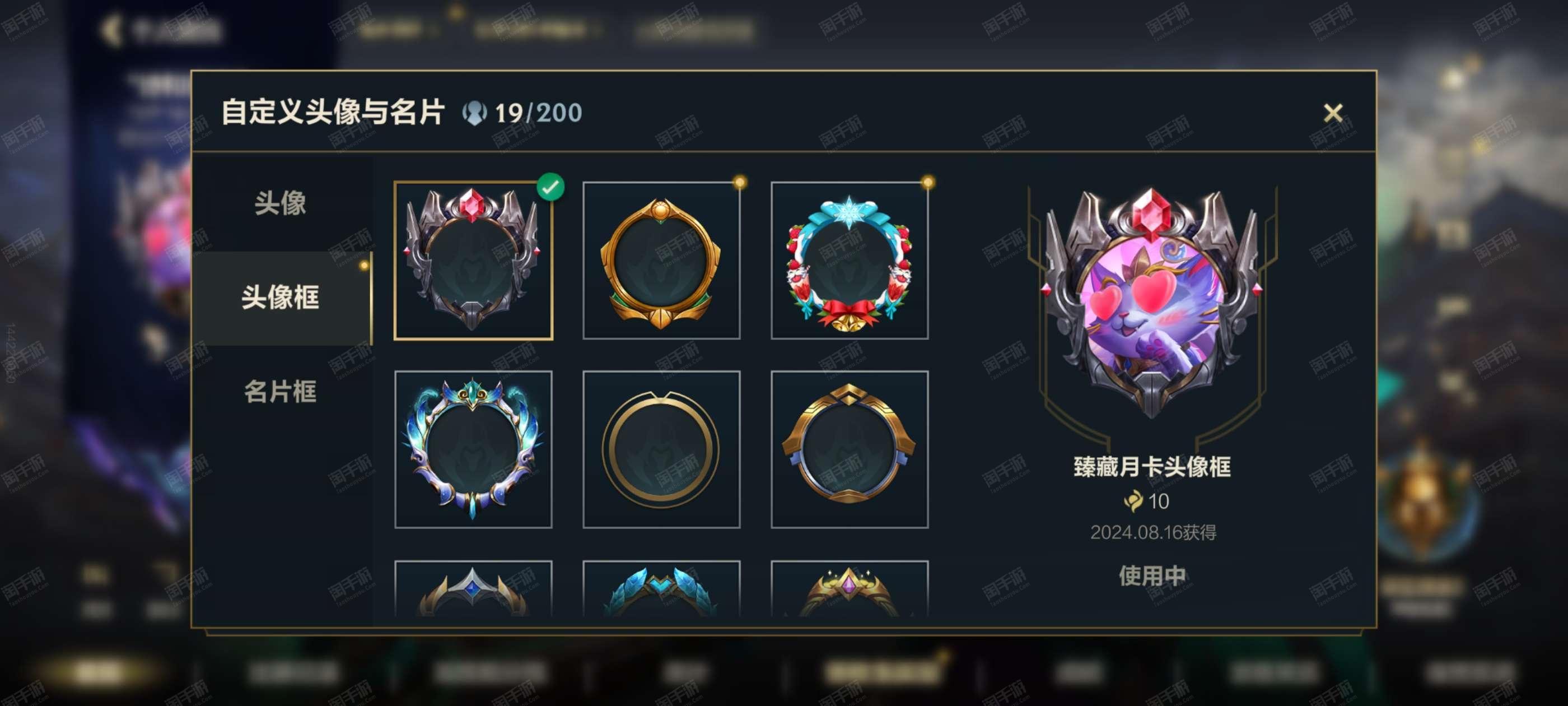The width and height of the screenshot is (1568, 706).
Task: Click the avatar count icon beside 19/200
Action: click(474, 113)
